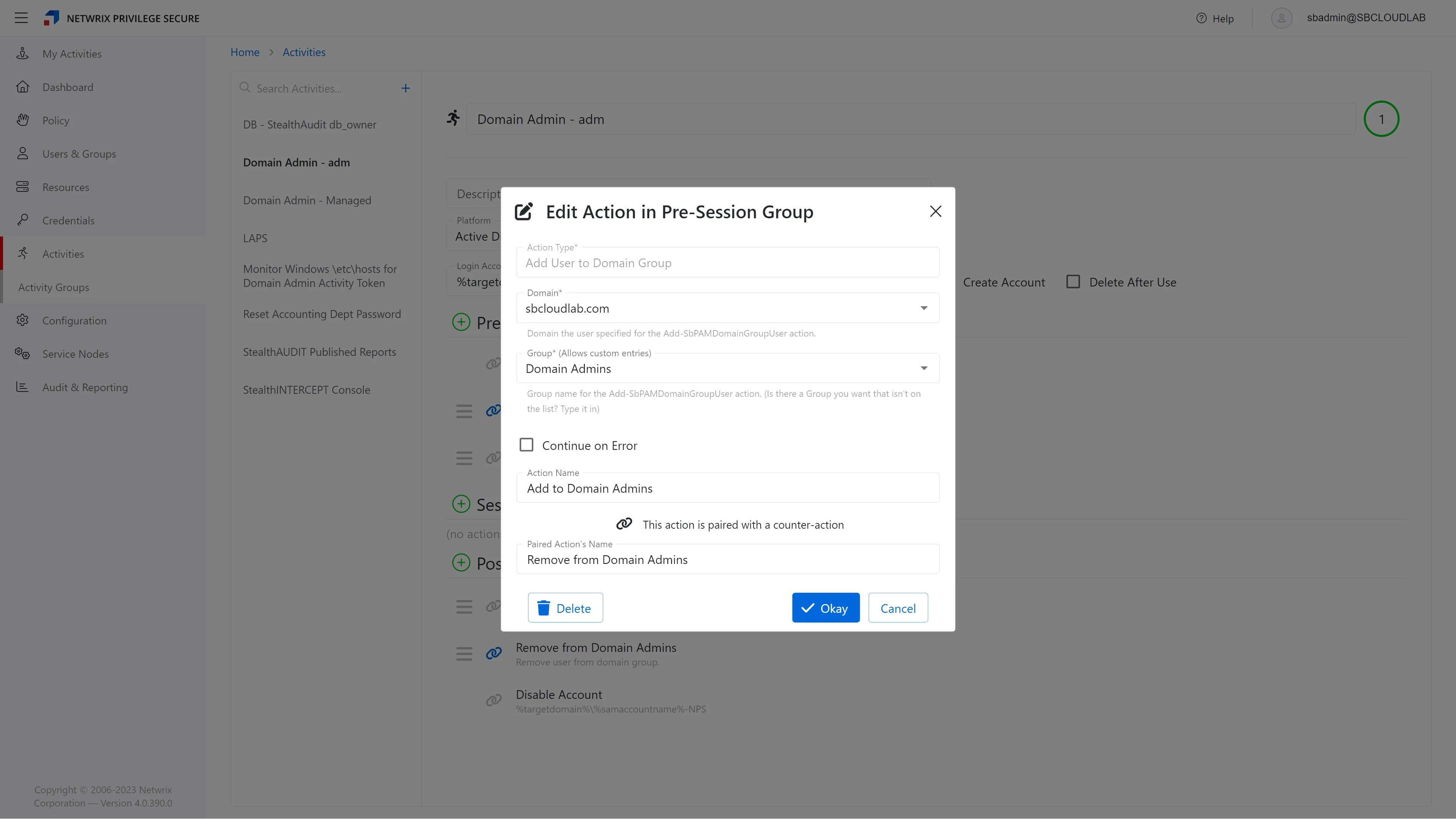Click the Activities breadcrumb link
Screen dimensions: 1456x819
click(304, 52)
